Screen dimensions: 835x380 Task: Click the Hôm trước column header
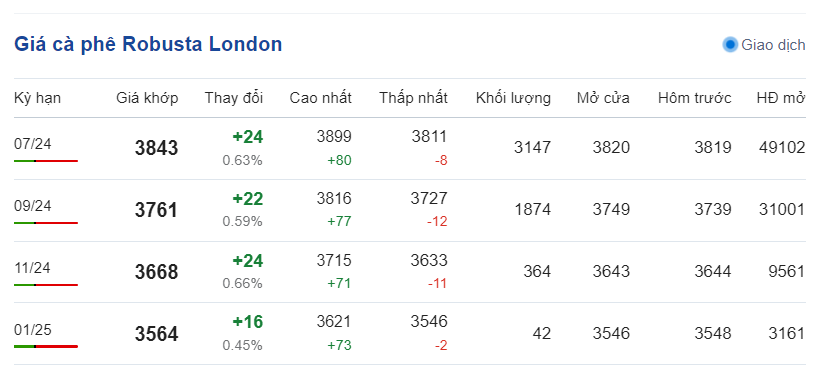tap(694, 98)
